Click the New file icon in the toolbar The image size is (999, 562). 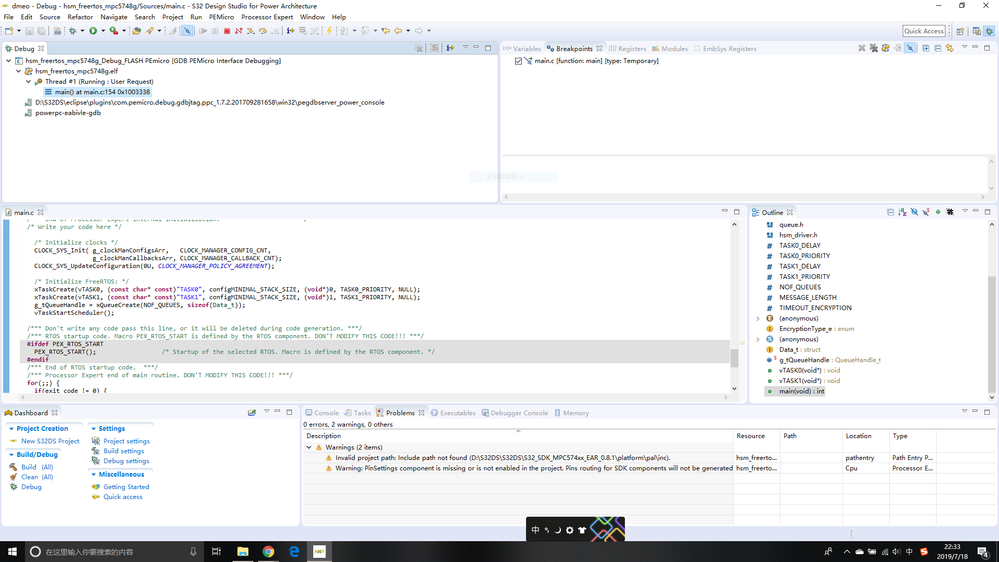(8, 31)
